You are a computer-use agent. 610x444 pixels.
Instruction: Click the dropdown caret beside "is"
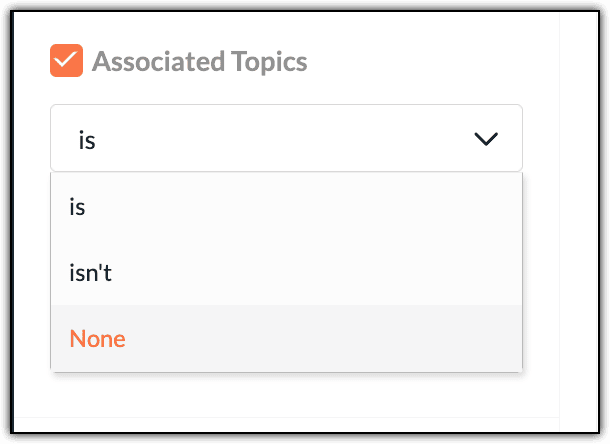(x=486, y=139)
